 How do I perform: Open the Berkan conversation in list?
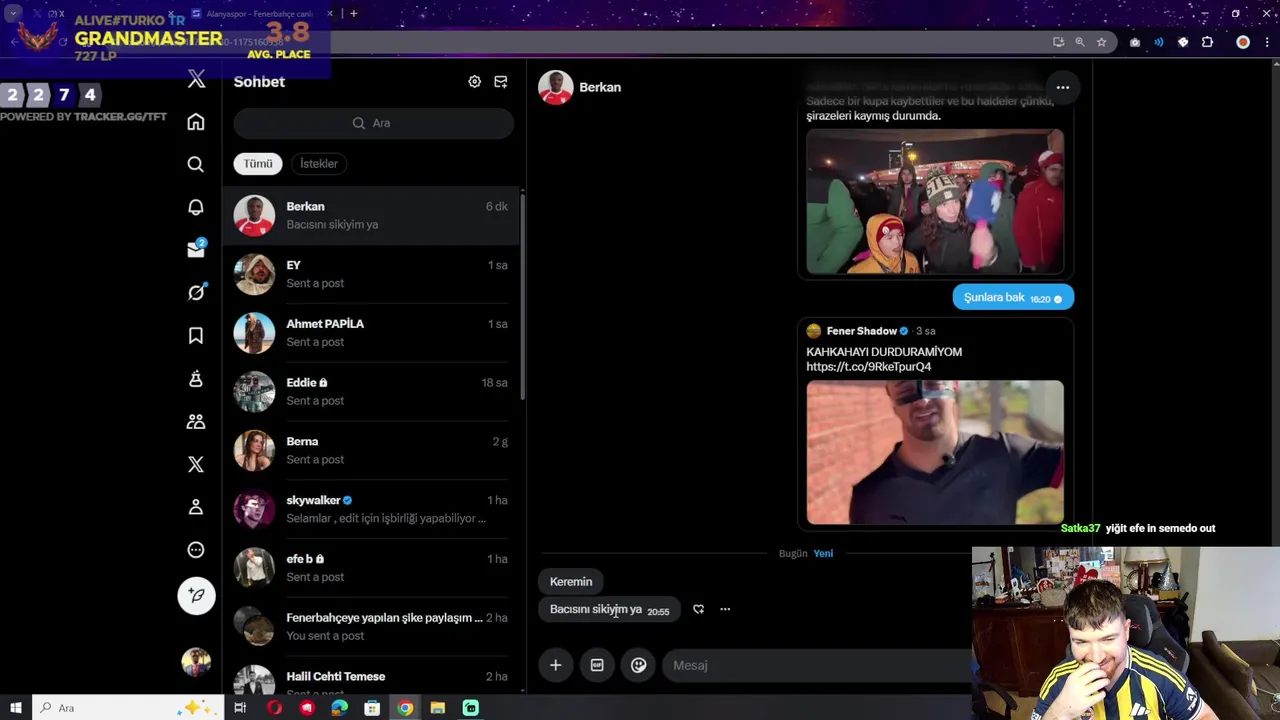371,215
